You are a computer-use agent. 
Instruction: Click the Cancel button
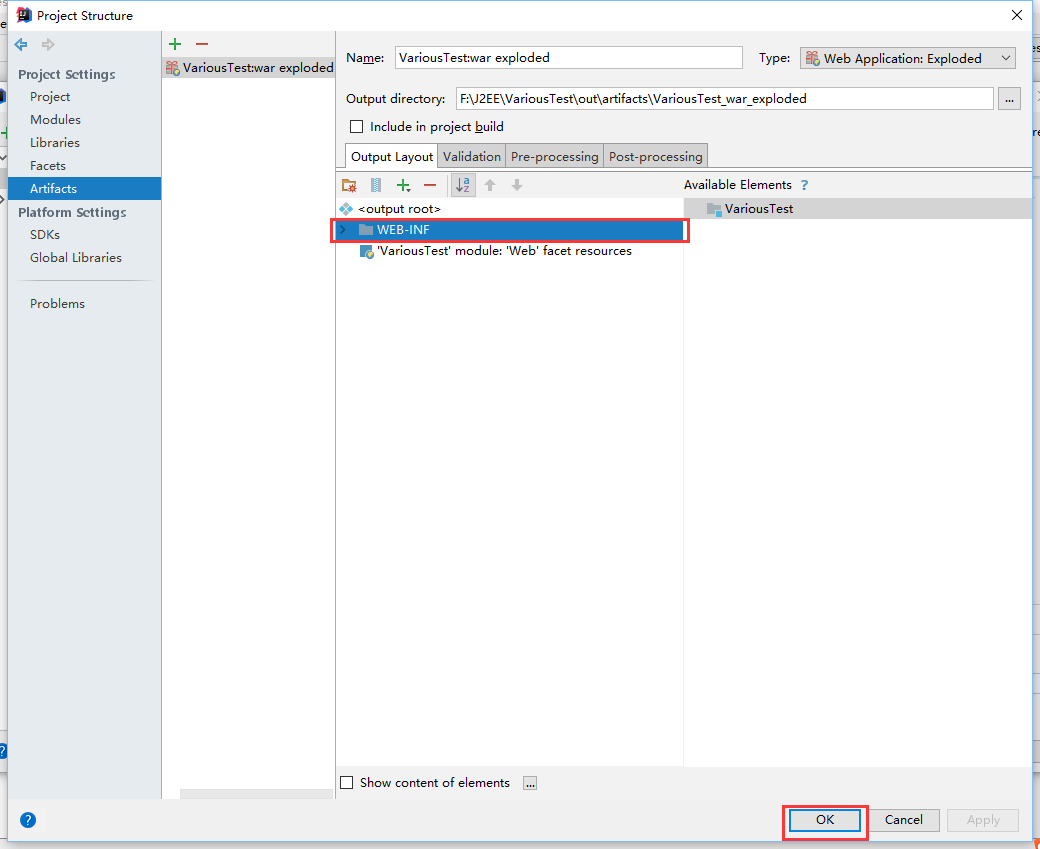tap(903, 820)
